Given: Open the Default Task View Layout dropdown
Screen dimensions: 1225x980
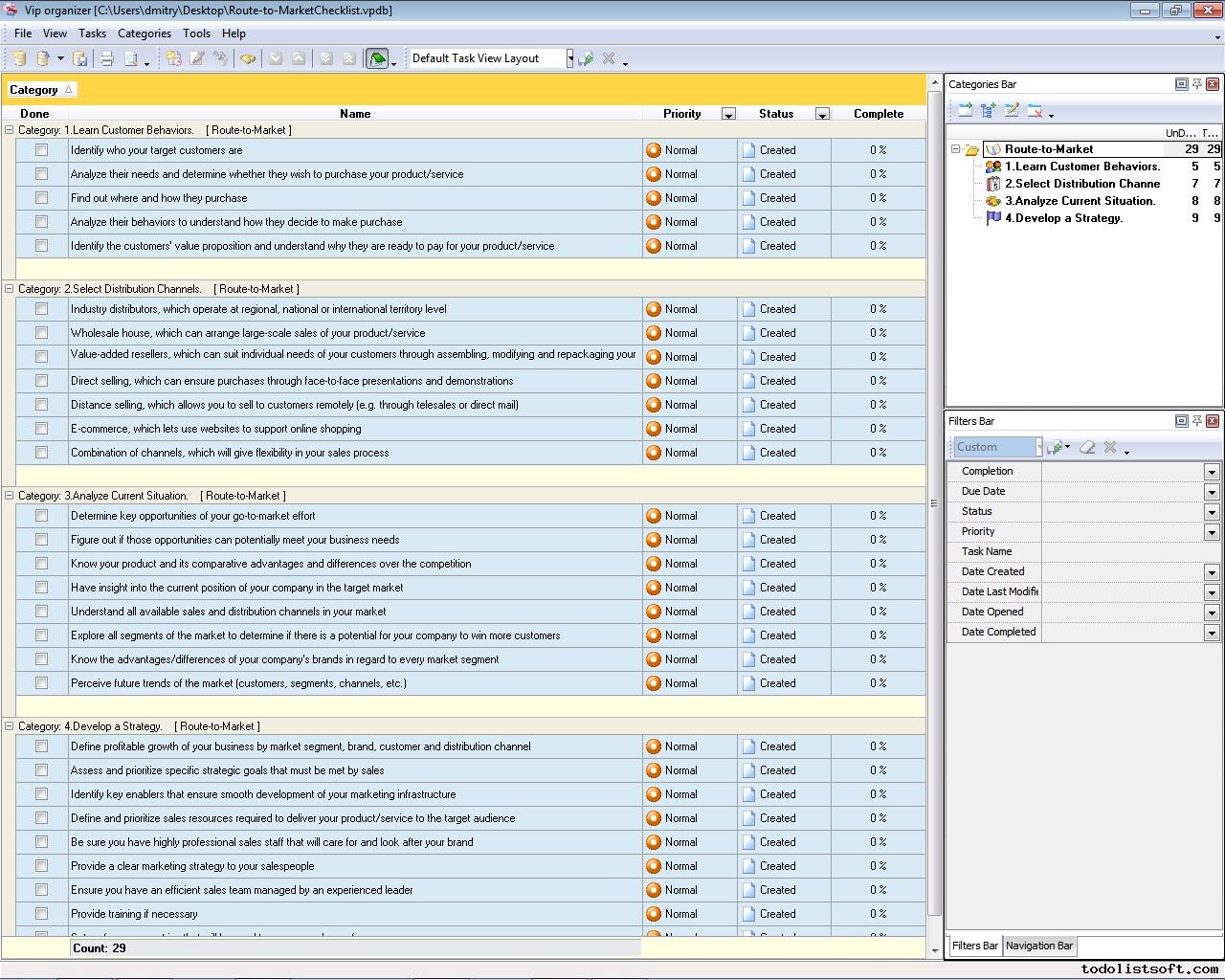Looking at the screenshot, I should coord(569,58).
